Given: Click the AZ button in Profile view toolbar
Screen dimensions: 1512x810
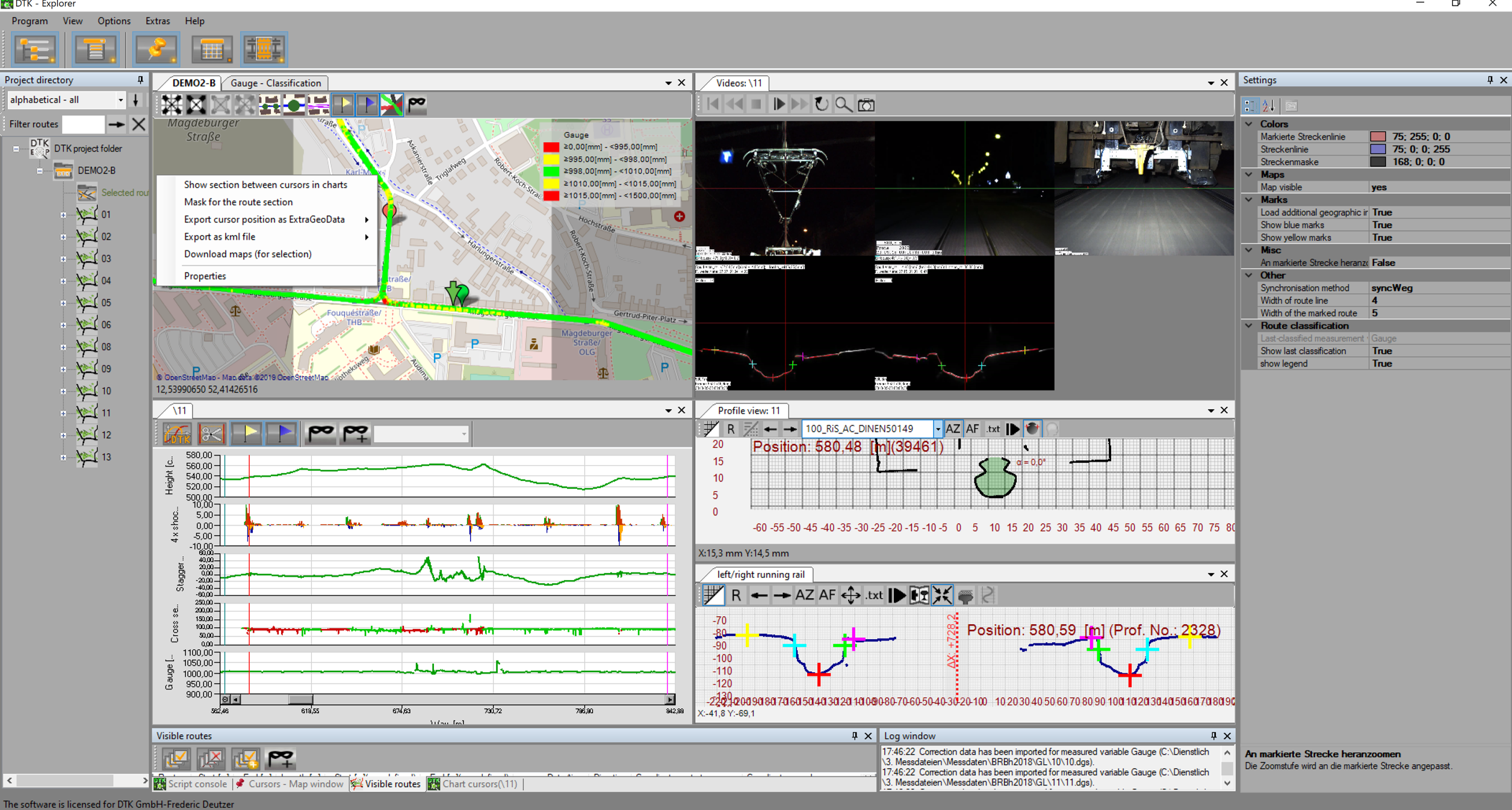Looking at the screenshot, I should pos(953,428).
